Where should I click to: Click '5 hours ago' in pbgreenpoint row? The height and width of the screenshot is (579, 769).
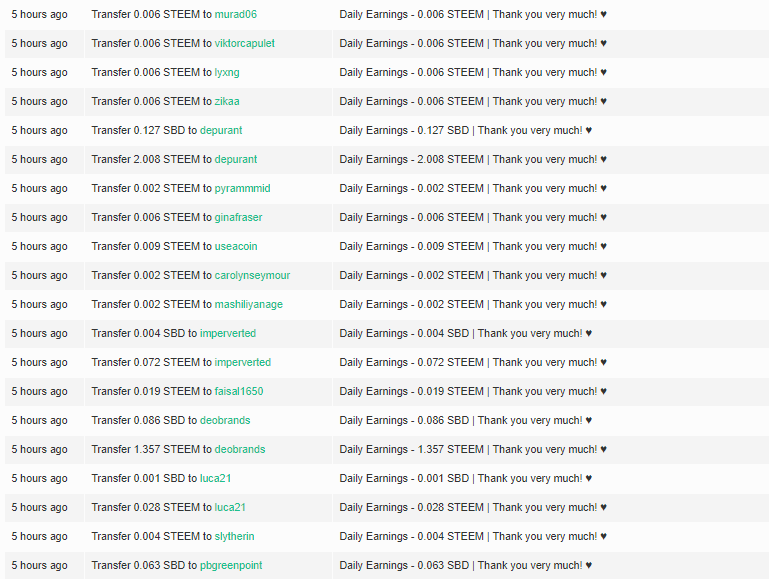39,565
